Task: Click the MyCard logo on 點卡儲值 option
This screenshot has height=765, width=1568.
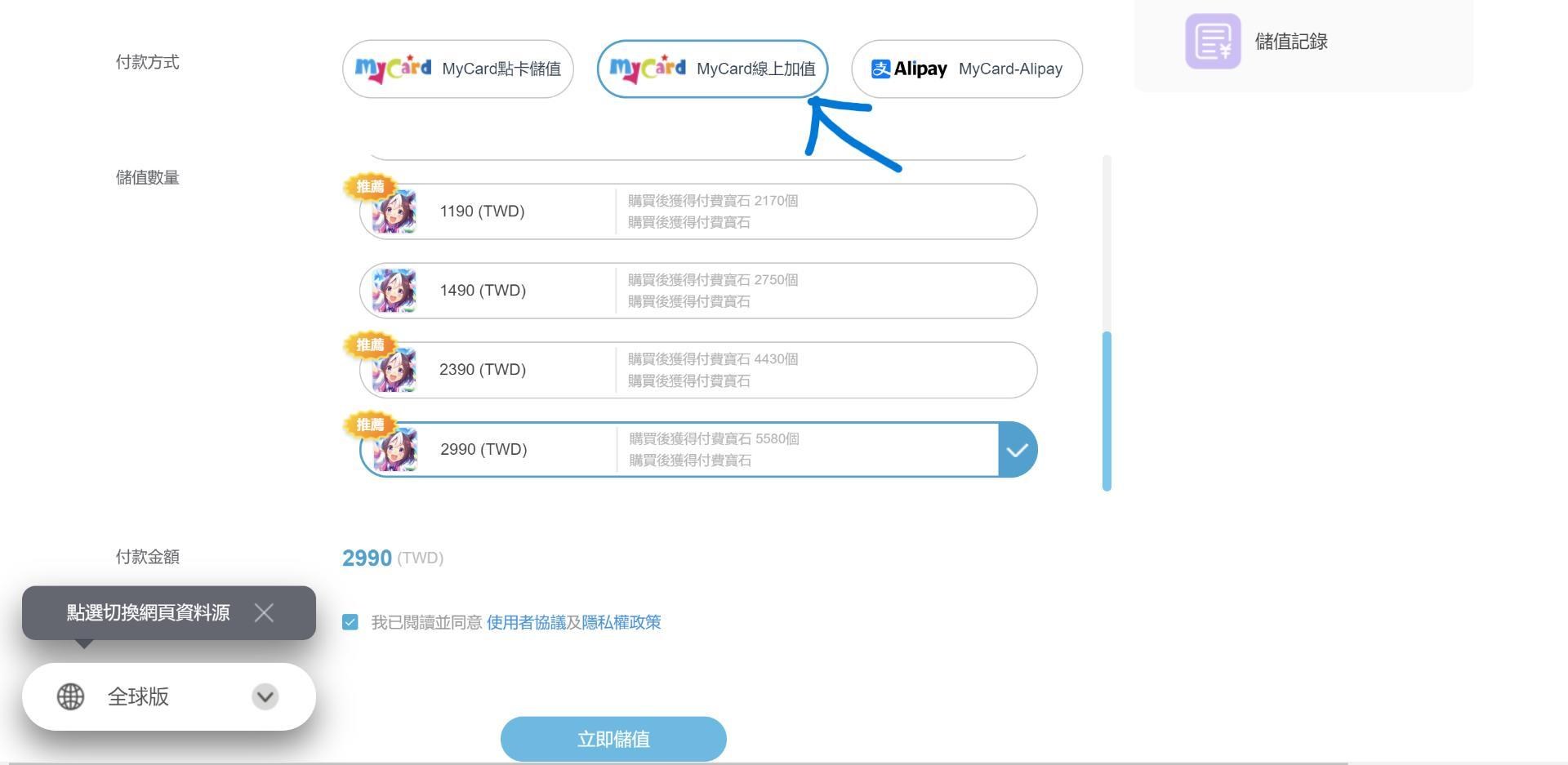Action: pos(393,69)
